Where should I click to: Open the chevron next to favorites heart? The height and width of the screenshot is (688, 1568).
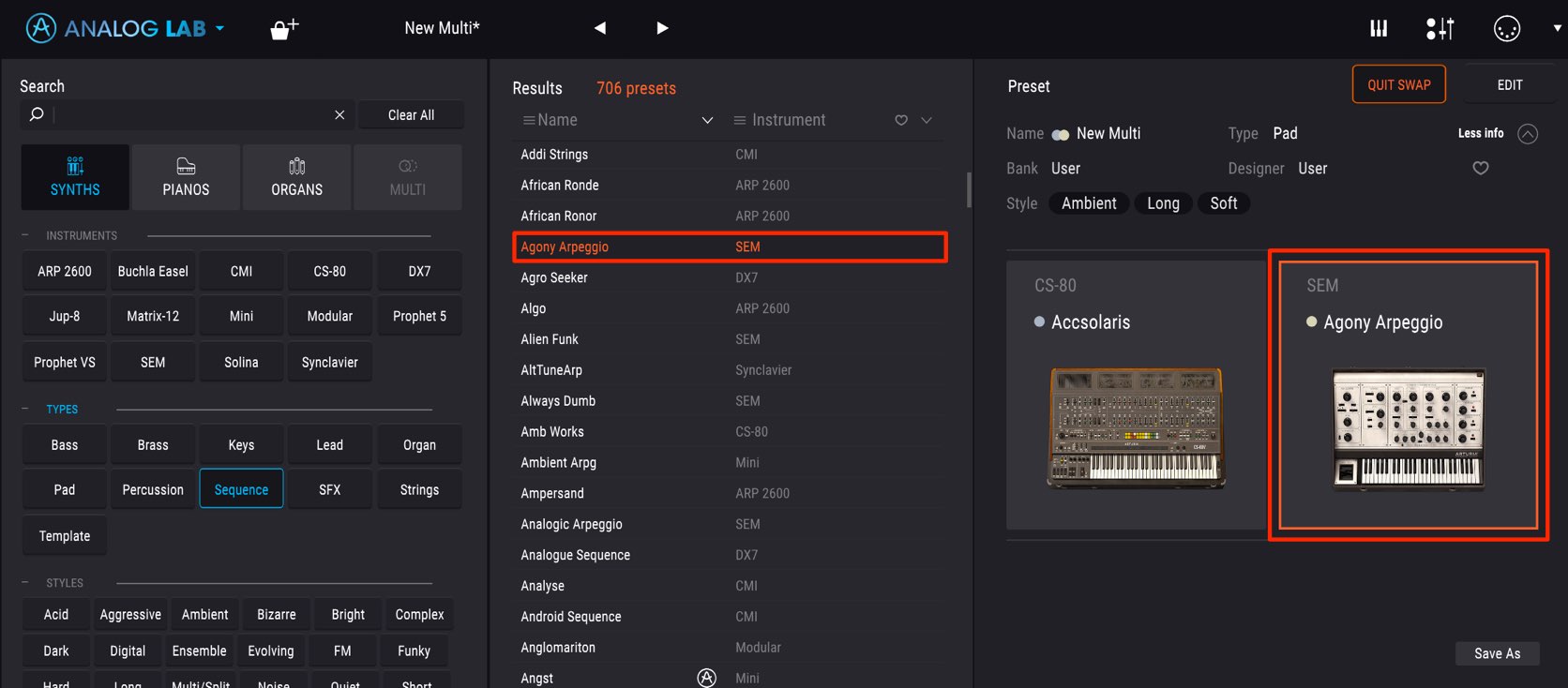point(927,120)
